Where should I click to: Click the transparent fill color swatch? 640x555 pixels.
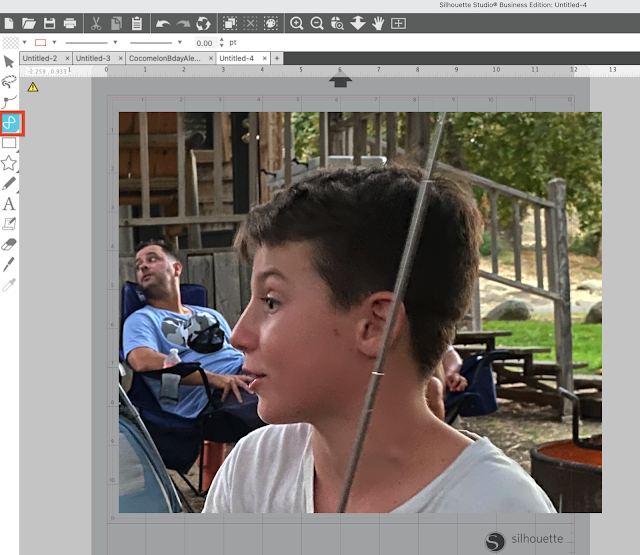[11, 42]
